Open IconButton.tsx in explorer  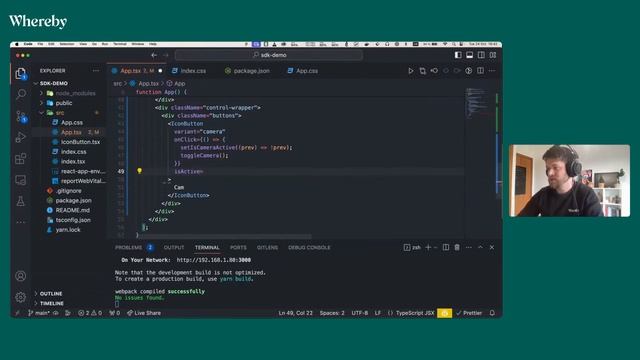(x=80, y=142)
